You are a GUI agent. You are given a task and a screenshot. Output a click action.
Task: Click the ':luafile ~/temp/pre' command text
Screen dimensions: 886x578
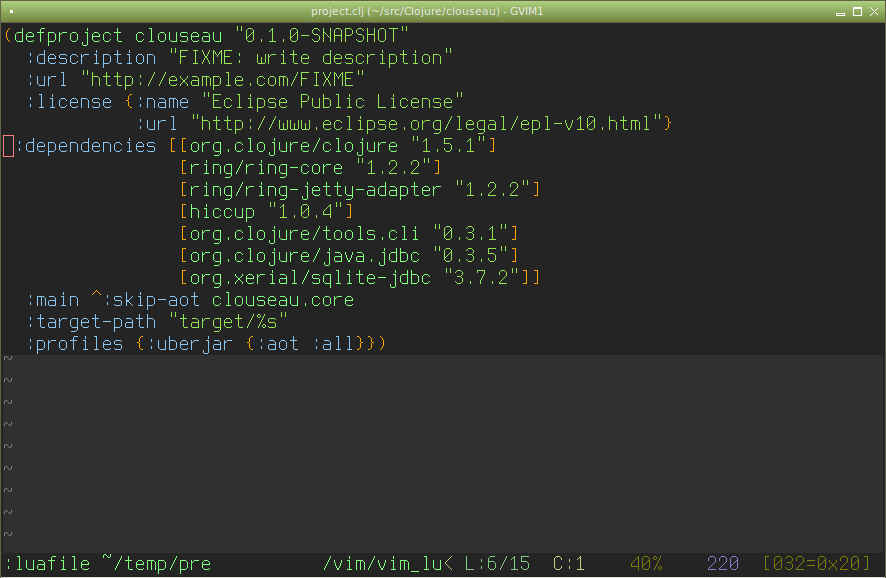point(107,564)
